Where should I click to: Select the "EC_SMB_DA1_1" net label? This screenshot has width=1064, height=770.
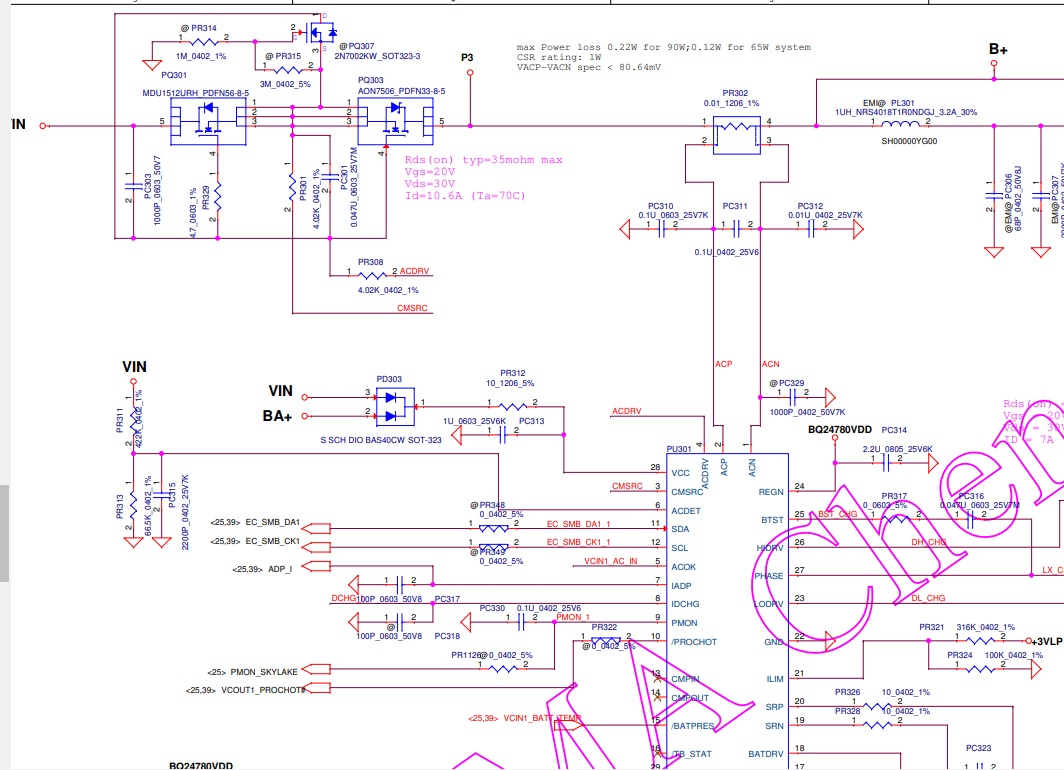coord(579,524)
